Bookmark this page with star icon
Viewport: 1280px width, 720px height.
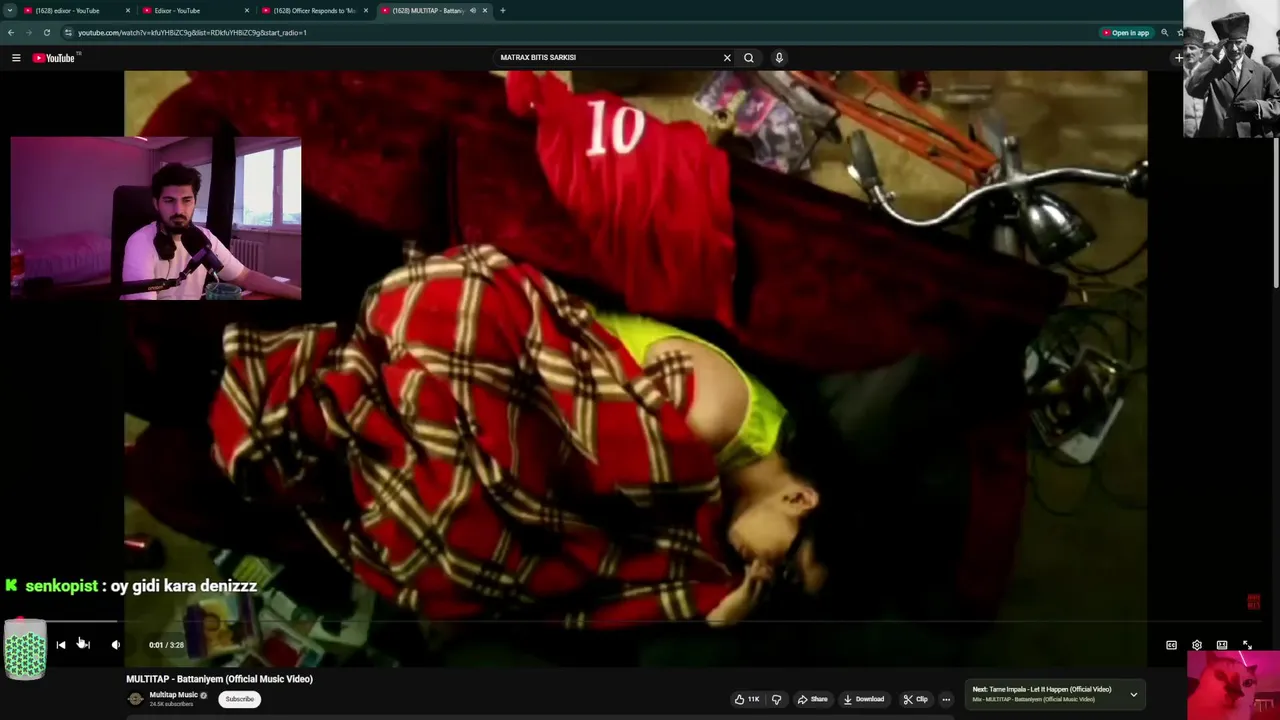[x=1180, y=32]
